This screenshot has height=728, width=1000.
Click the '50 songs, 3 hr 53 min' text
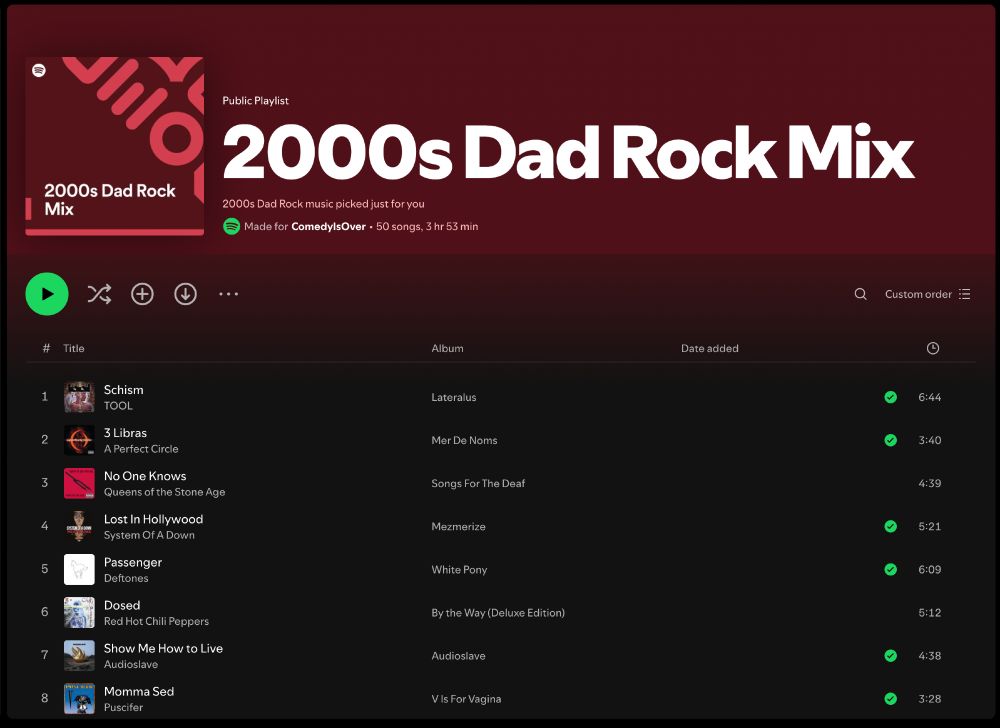(x=427, y=226)
